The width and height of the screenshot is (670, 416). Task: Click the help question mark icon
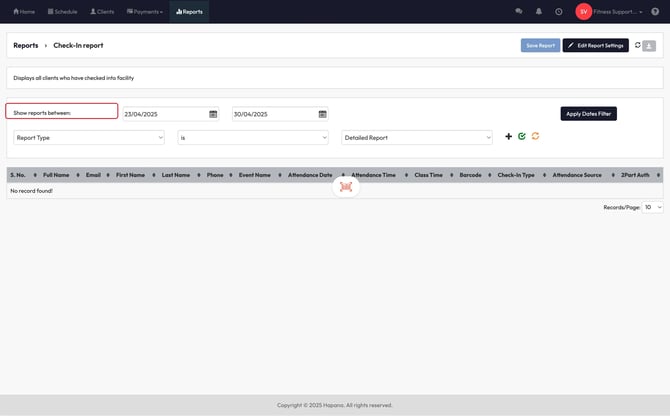click(x=655, y=12)
